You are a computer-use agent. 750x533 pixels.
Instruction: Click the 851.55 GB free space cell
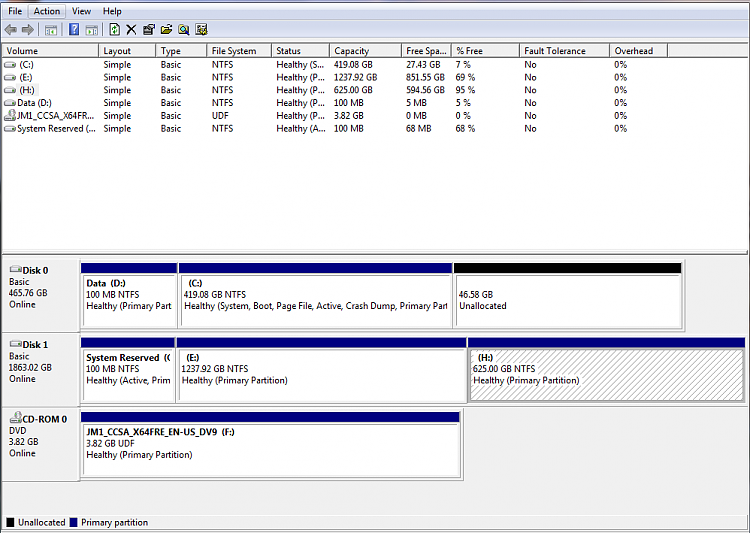[x=425, y=78]
